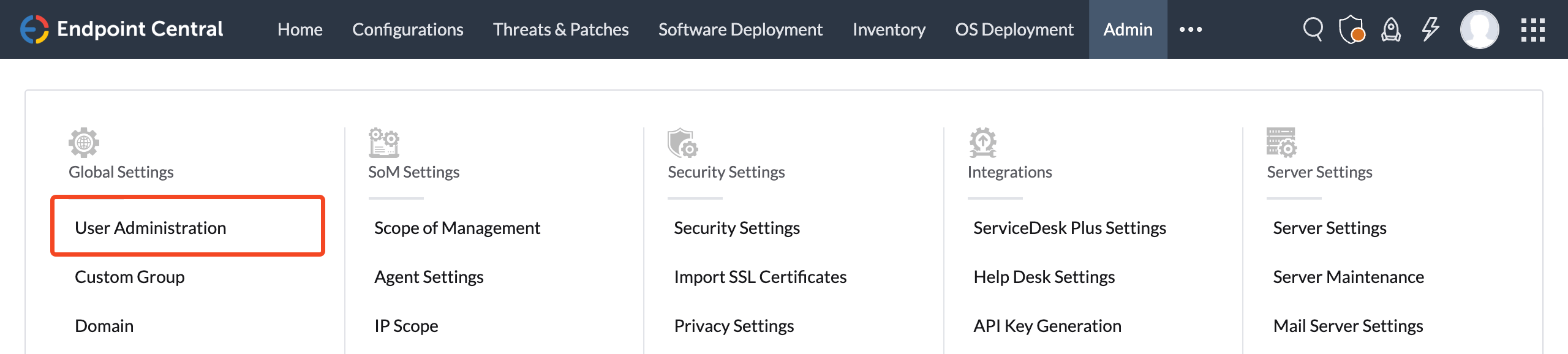1568x354 pixels.
Task: Click the Integrations heading
Action: click(x=1009, y=172)
